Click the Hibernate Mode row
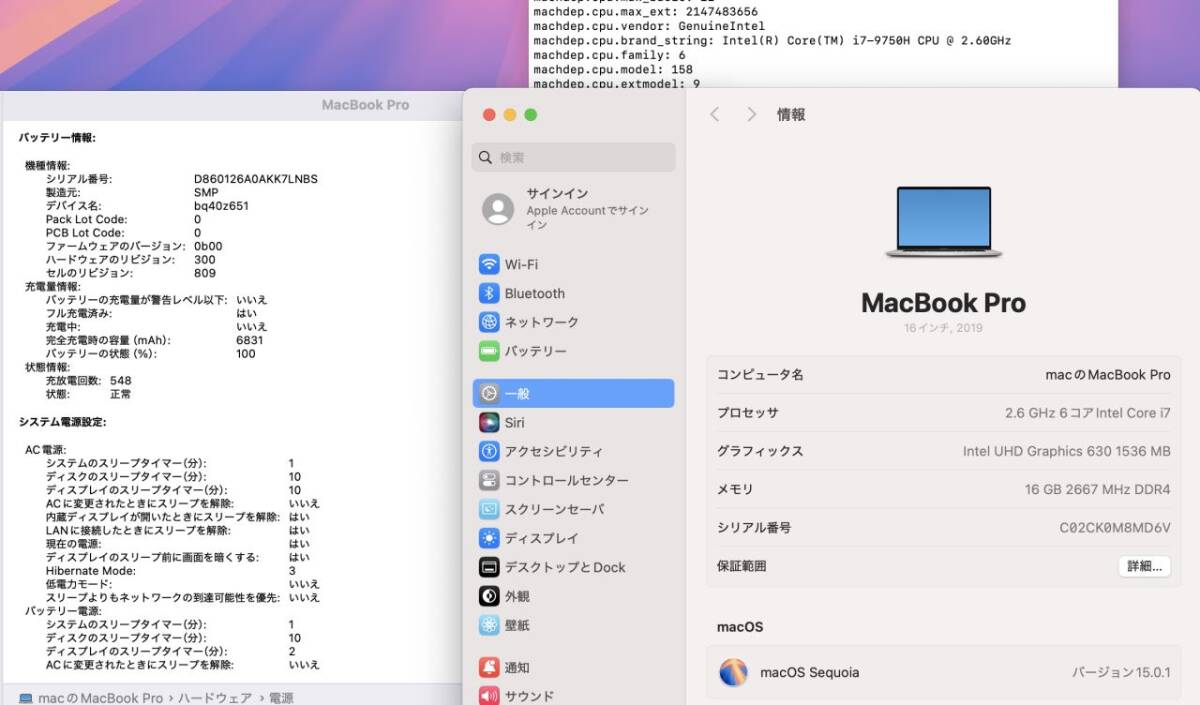The height and width of the screenshot is (705, 1200). 170,570
